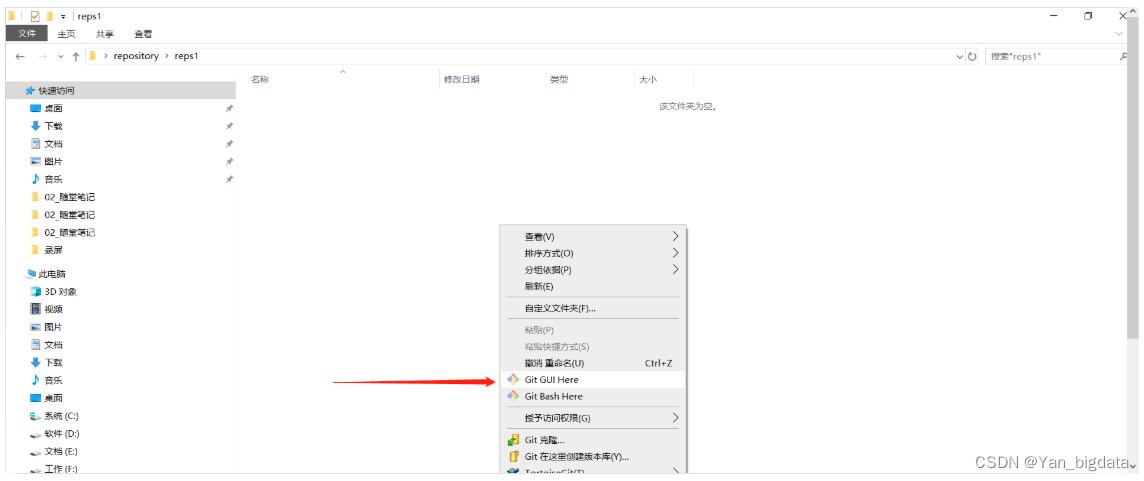Screen dimensions: 1144x481
Task: Click the Git GUI Here diamond icon
Action: coord(513,380)
